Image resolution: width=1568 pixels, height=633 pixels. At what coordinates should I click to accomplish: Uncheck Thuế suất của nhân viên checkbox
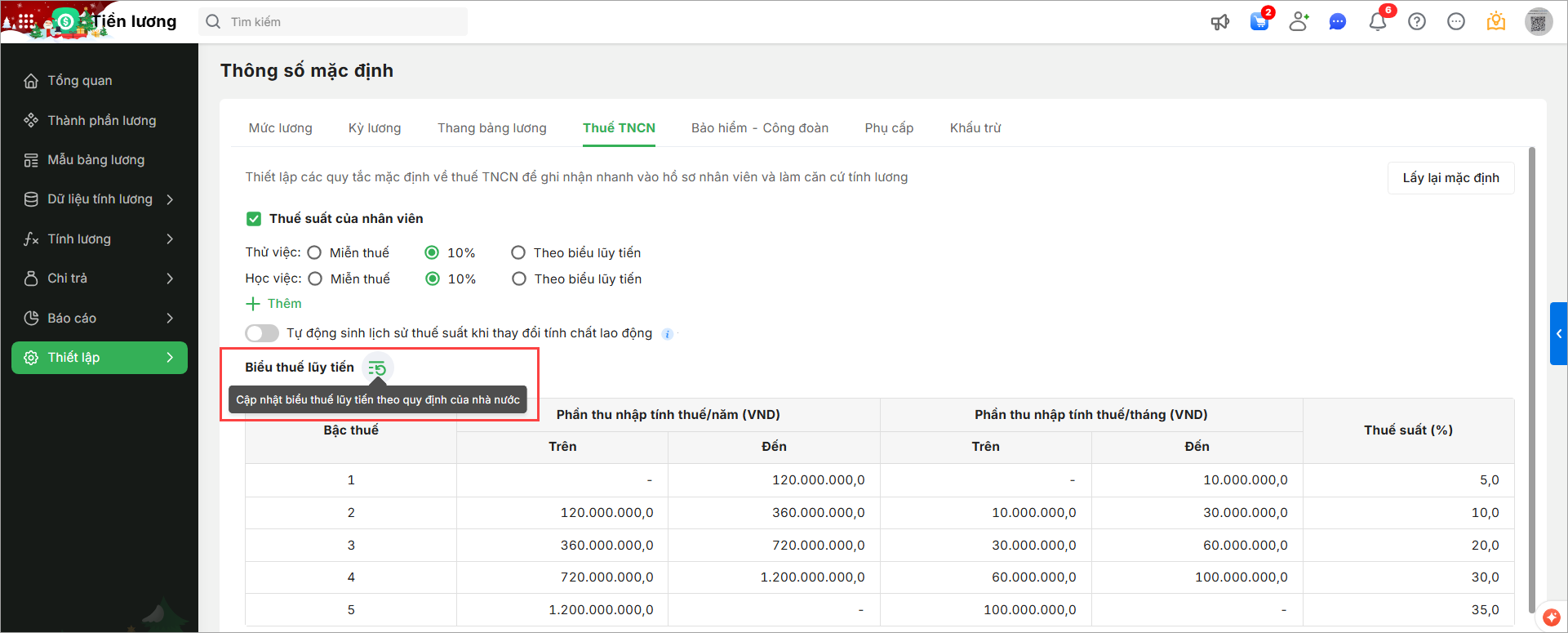point(254,219)
